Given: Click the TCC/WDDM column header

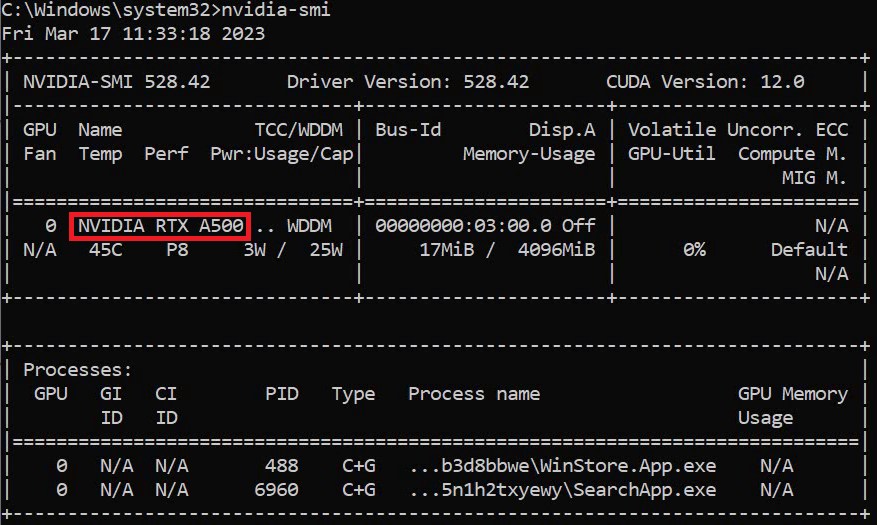Looking at the screenshot, I should click(x=299, y=130).
